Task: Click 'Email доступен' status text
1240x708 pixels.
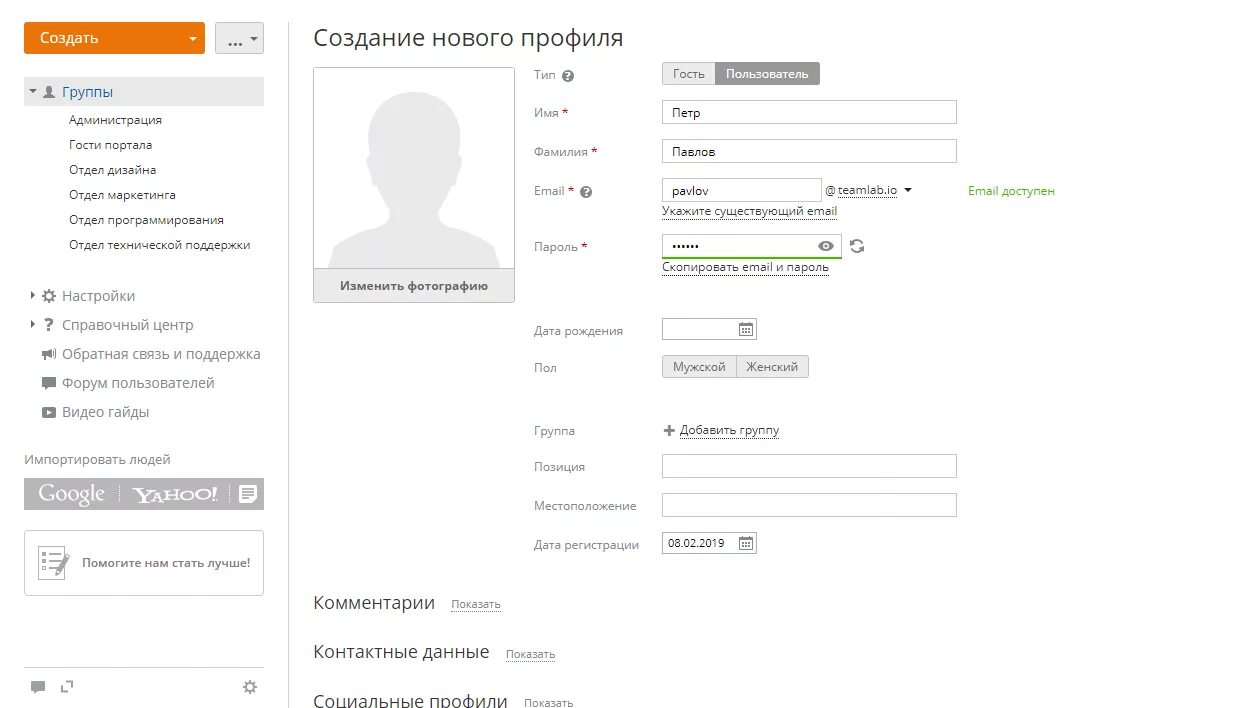Action: (x=1011, y=191)
